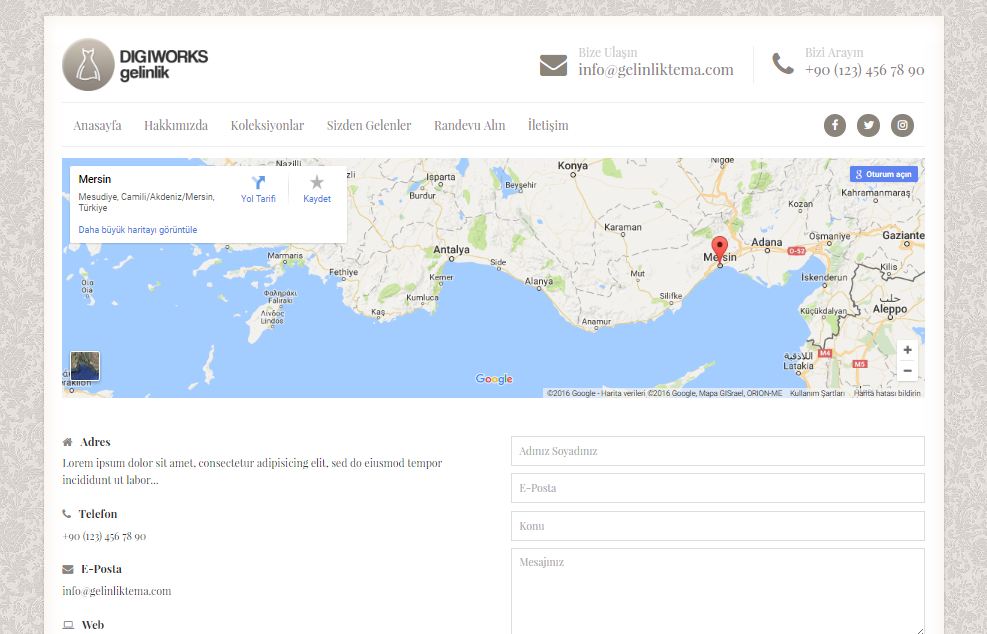Click Harita hatası bildirin link
Screen dimensions: 987x634
(x=887, y=393)
